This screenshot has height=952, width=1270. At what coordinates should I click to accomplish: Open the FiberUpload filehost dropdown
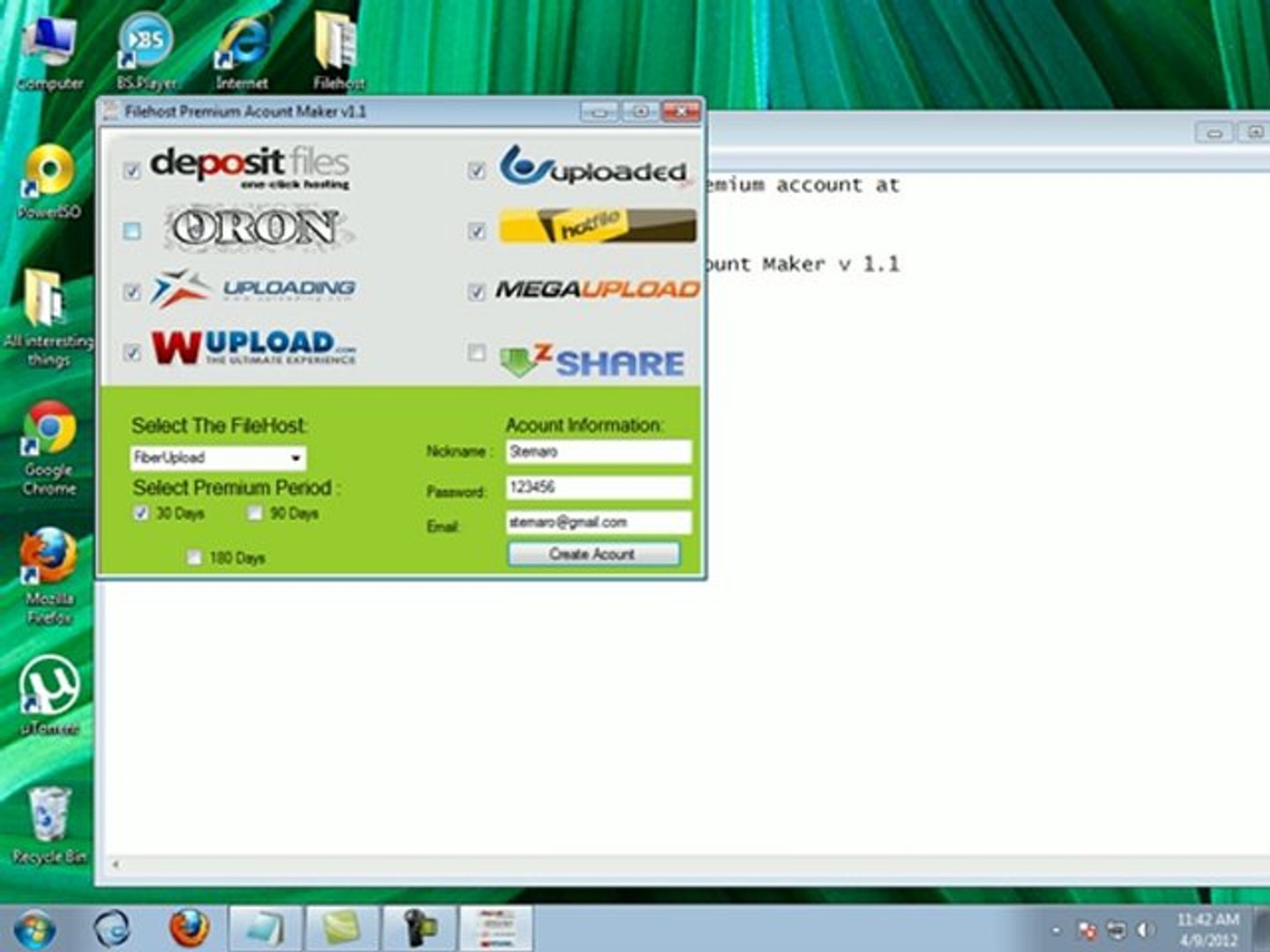point(218,457)
